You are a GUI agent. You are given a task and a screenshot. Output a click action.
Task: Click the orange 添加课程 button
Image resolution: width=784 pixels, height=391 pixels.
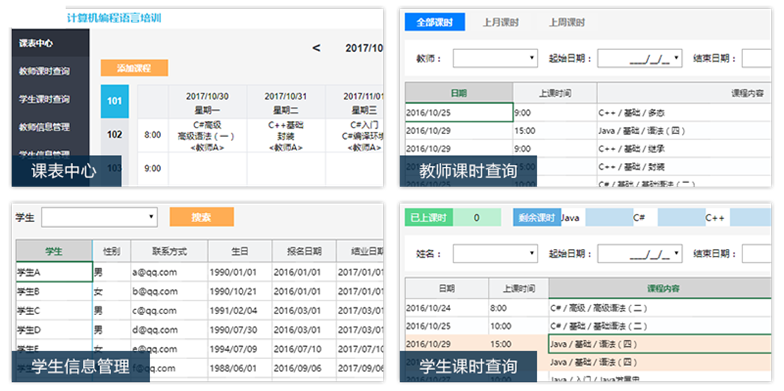click(x=134, y=68)
